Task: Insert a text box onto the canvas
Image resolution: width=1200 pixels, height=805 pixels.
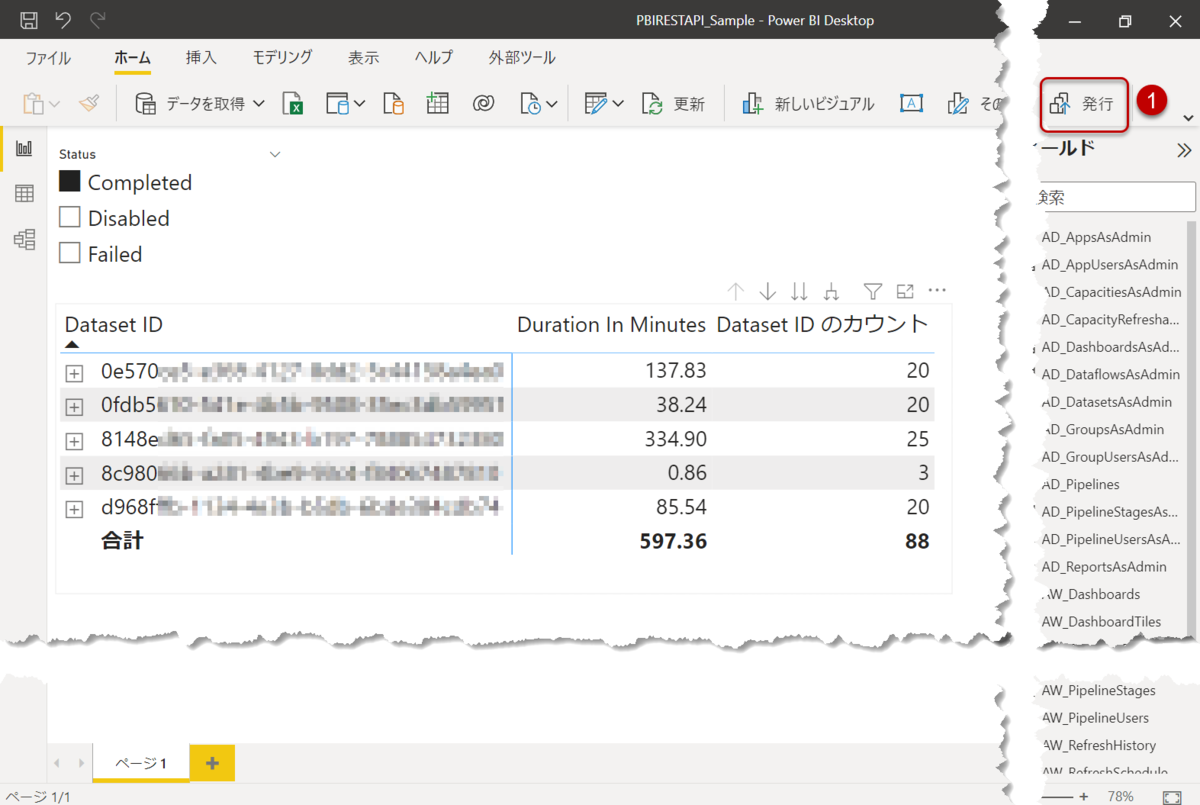Action: (x=911, y=104)
